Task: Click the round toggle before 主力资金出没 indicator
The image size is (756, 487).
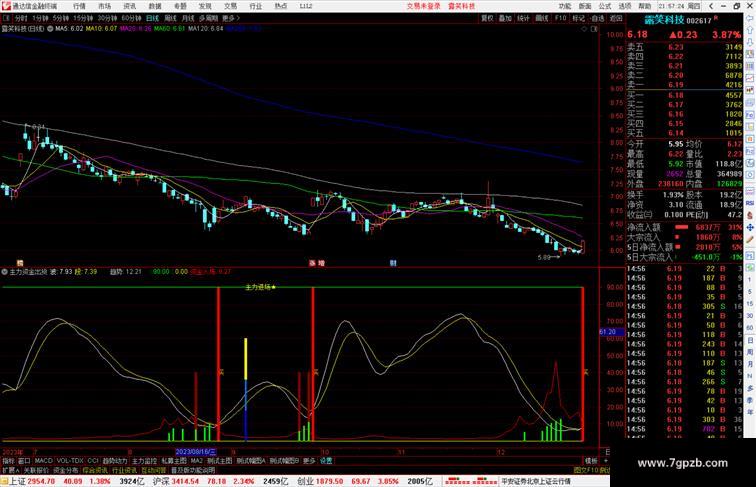Action: tap(5, 272)
